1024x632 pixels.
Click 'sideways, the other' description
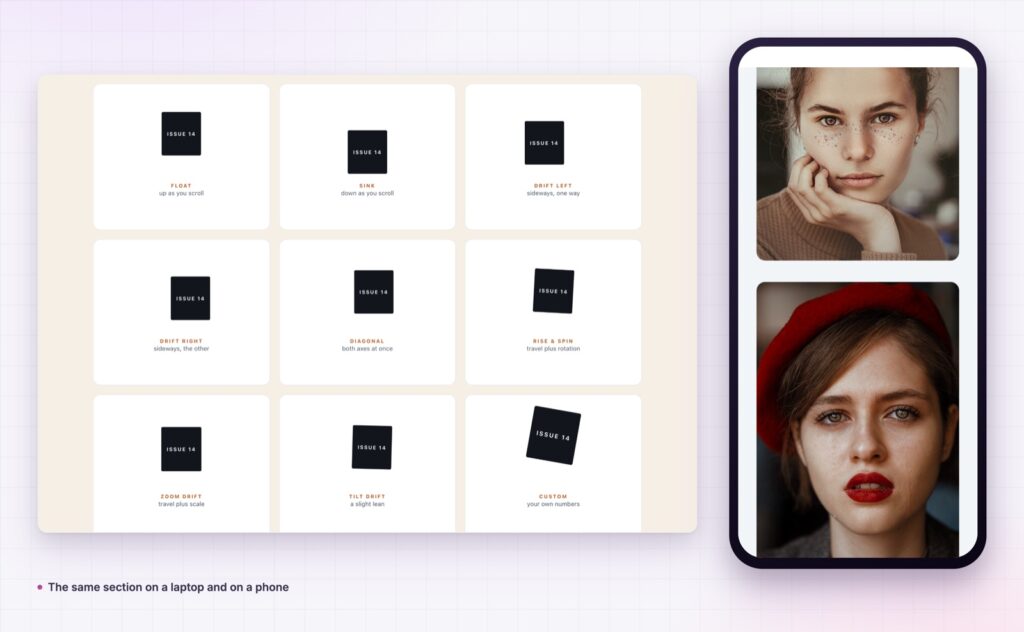pos(181,349)
